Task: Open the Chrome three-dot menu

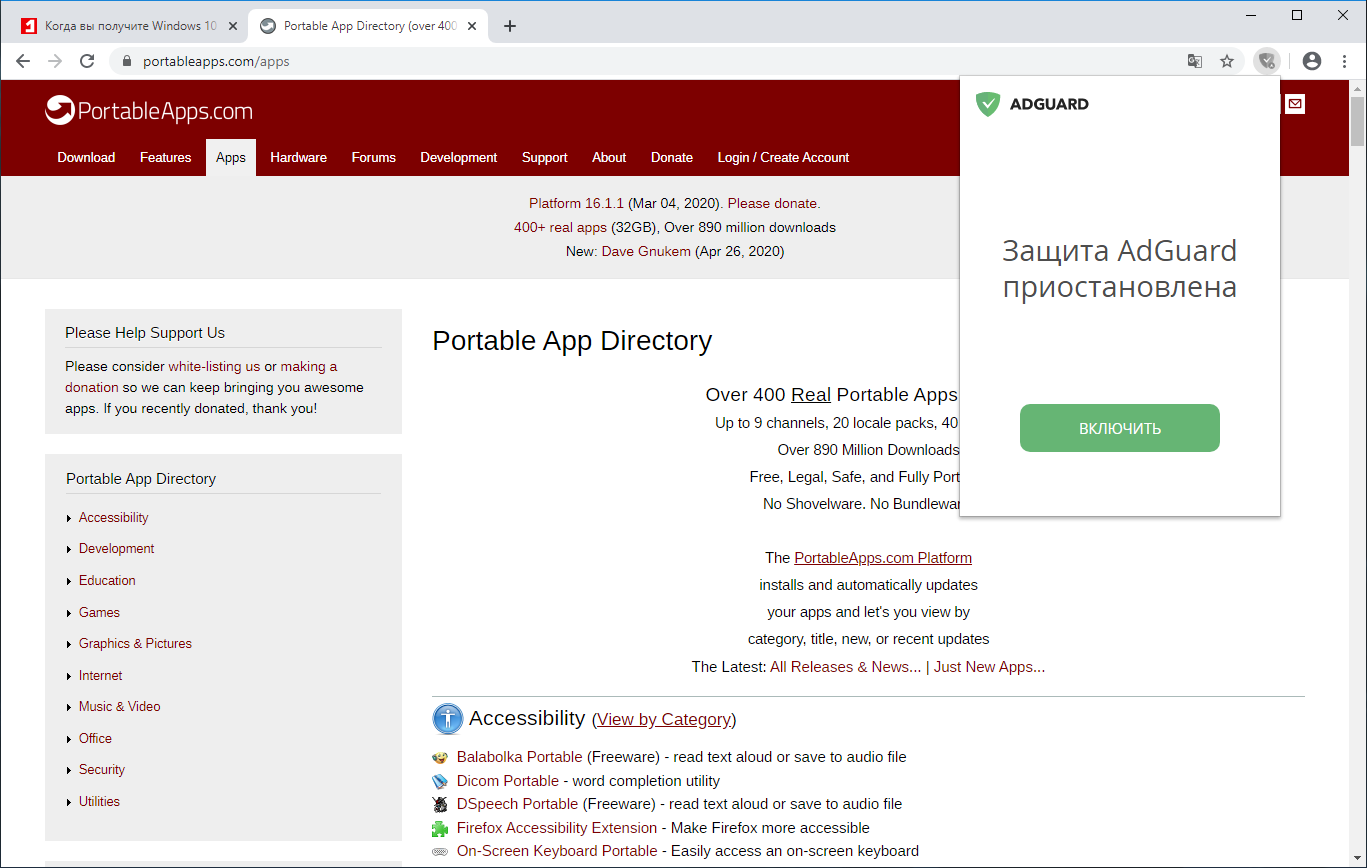Action: [x=1345, y=61]
